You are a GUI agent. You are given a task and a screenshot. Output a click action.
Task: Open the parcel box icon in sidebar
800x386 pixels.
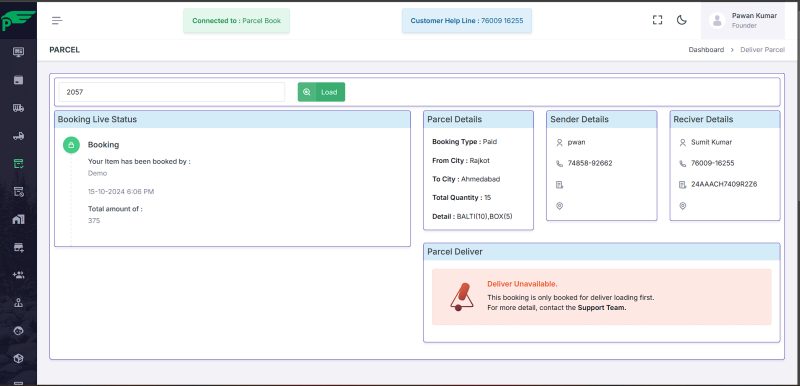(x=18, y=80)
